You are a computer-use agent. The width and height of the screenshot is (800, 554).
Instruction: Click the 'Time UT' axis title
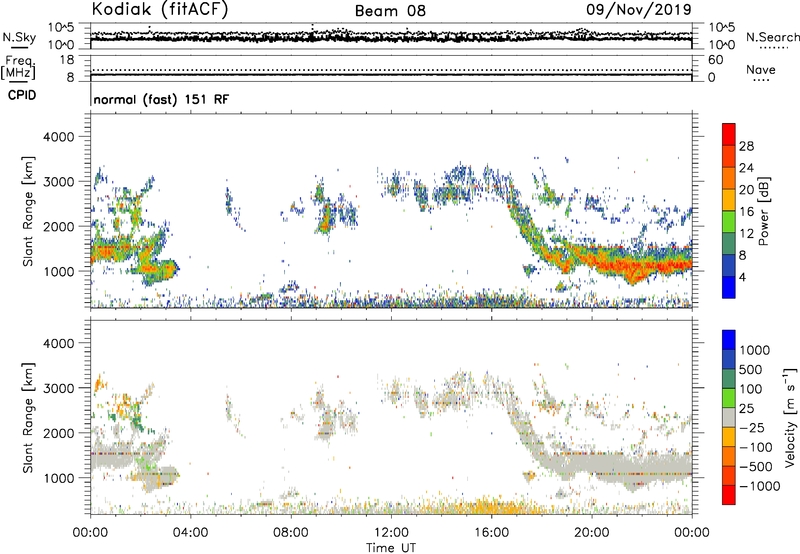391,548
